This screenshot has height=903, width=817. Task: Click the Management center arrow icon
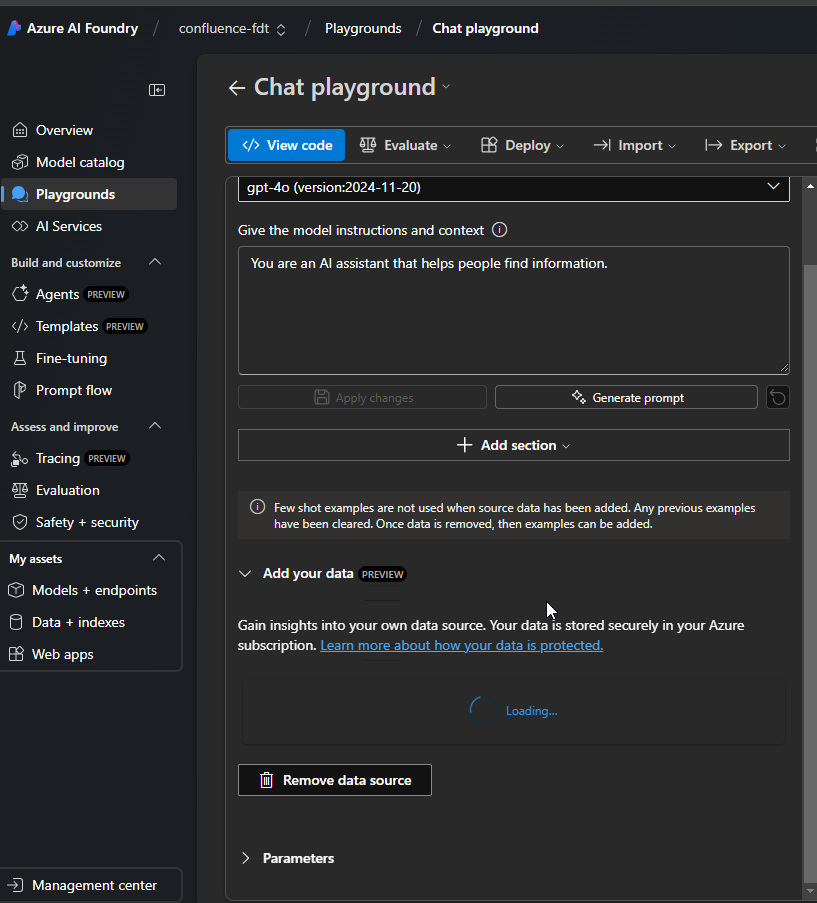[x=16, y=885]
